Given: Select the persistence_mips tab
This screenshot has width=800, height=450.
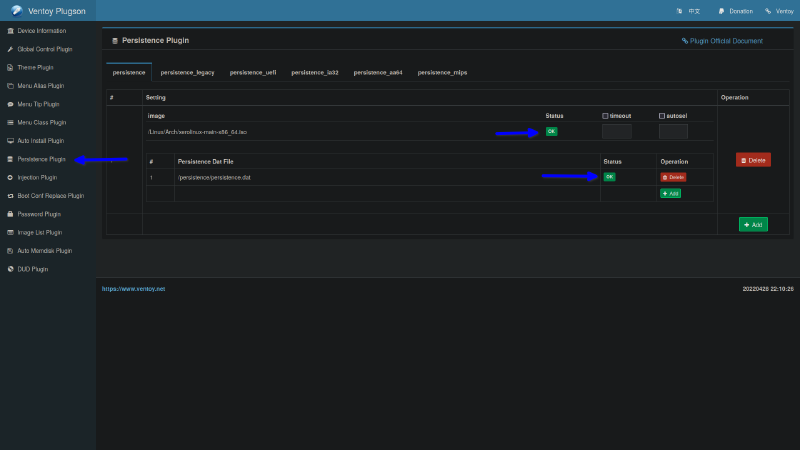Looking at the screenshot, I should click(442, 72).
